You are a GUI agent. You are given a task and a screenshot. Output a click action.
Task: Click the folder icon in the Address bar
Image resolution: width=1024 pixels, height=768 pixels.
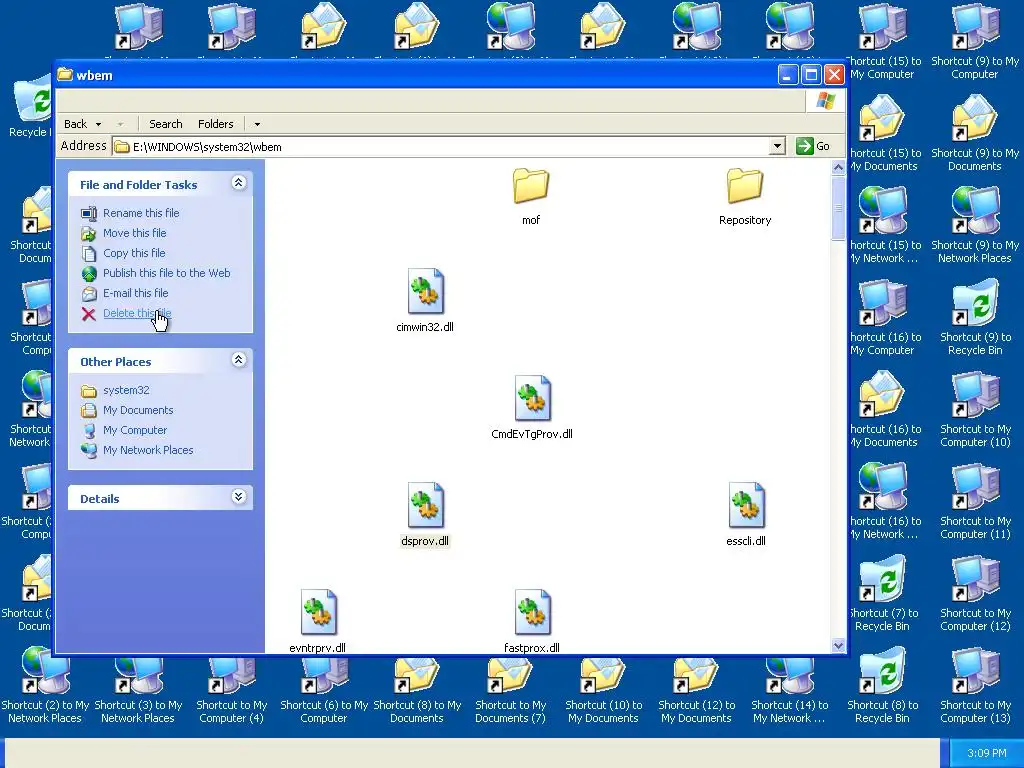pyautogui.click(x=121, y=147)
